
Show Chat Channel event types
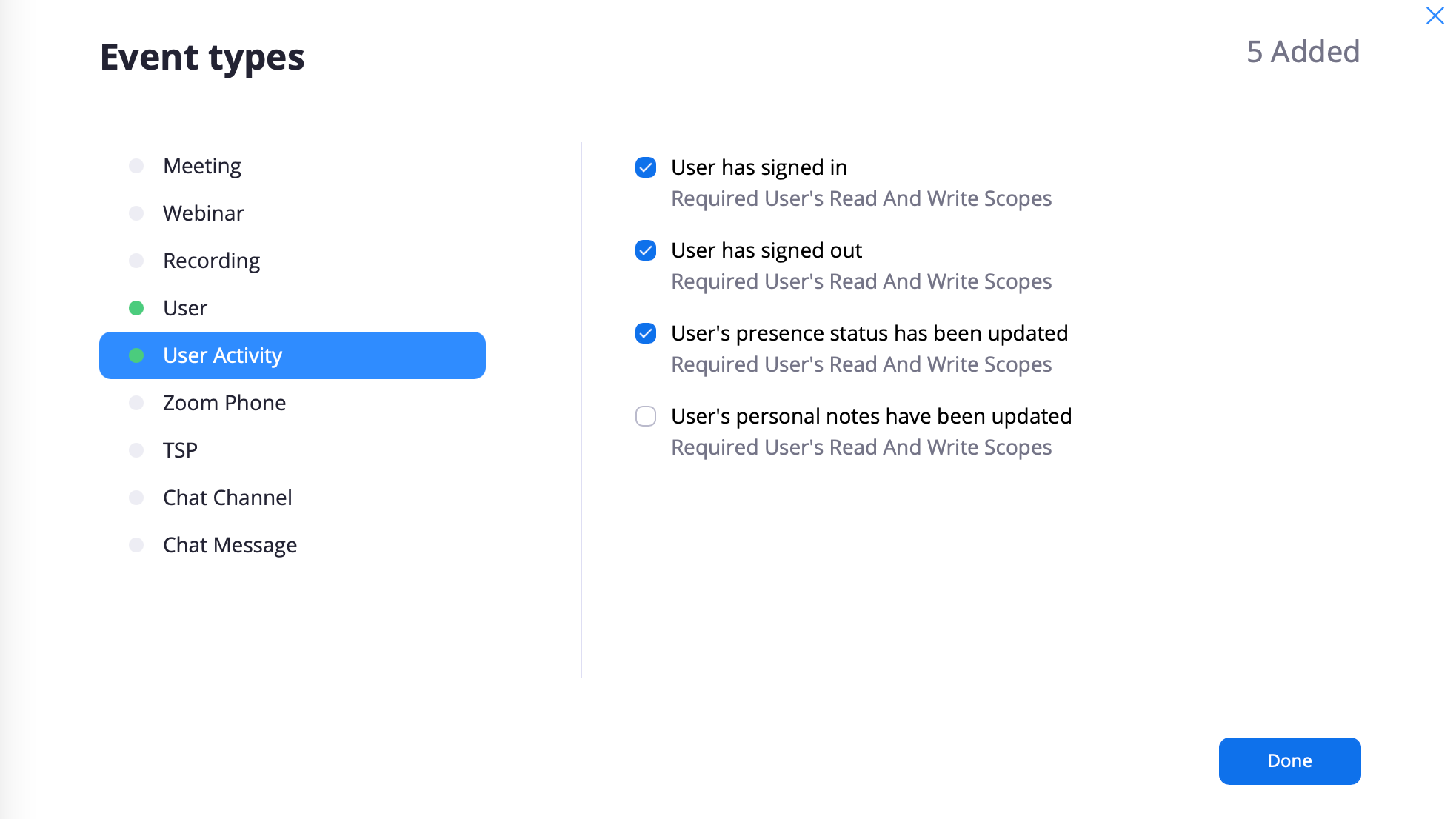click(227, 498)
